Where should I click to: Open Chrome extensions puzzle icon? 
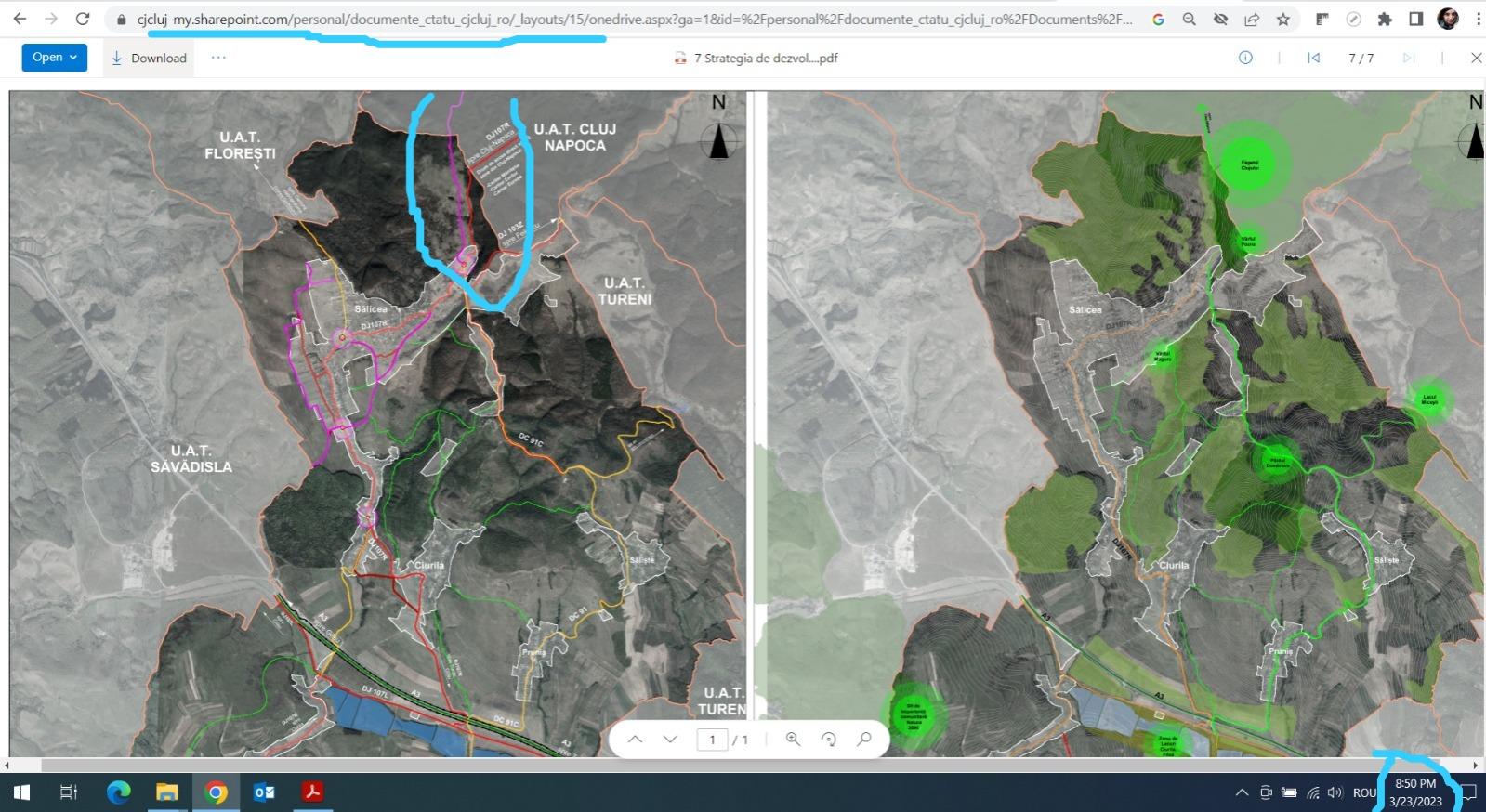1385,19
